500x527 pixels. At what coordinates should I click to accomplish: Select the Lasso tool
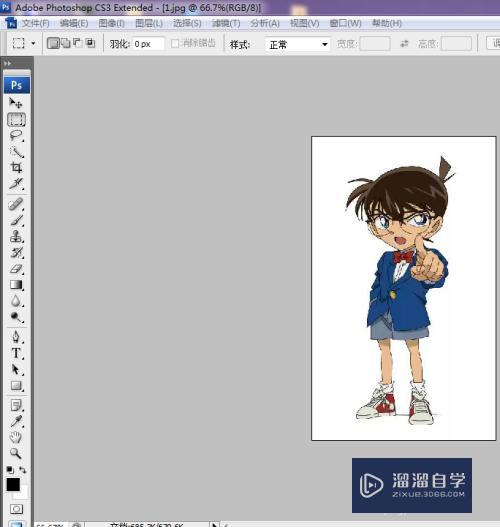coord(16,135)
